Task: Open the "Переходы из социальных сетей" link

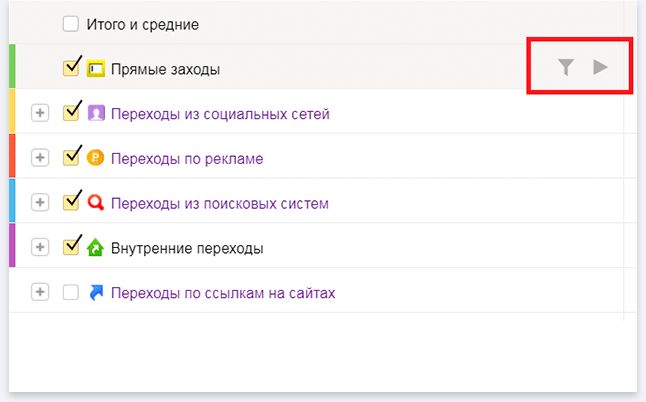Action: click(x=220, y=114)
